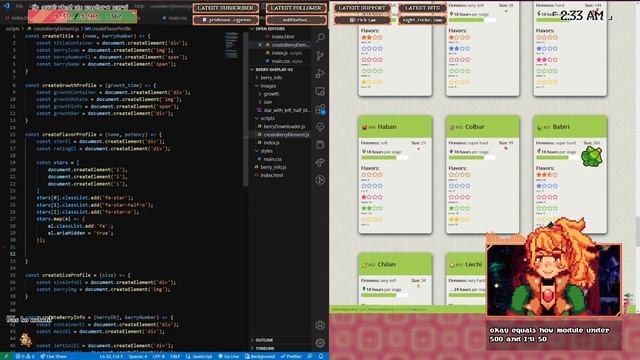Image resolution: width=640 pixels, height=360 pixels.
Task: Click the Babiri berry card header
Action: pos(570,127)
